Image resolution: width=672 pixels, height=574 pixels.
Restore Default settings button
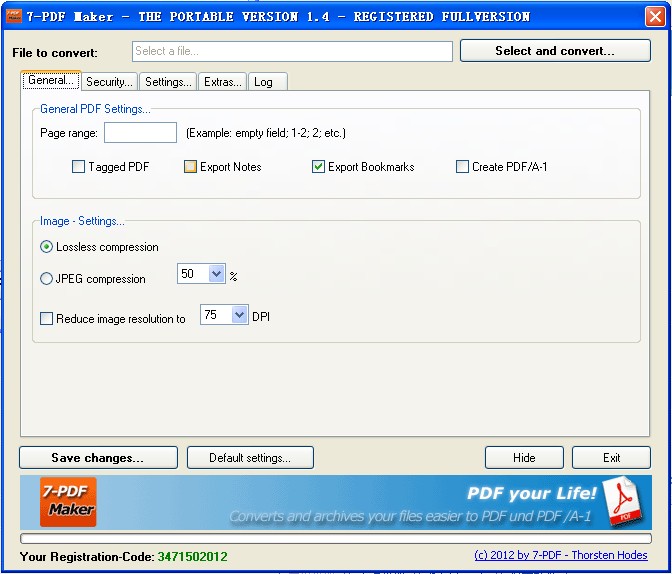point(250,457)
